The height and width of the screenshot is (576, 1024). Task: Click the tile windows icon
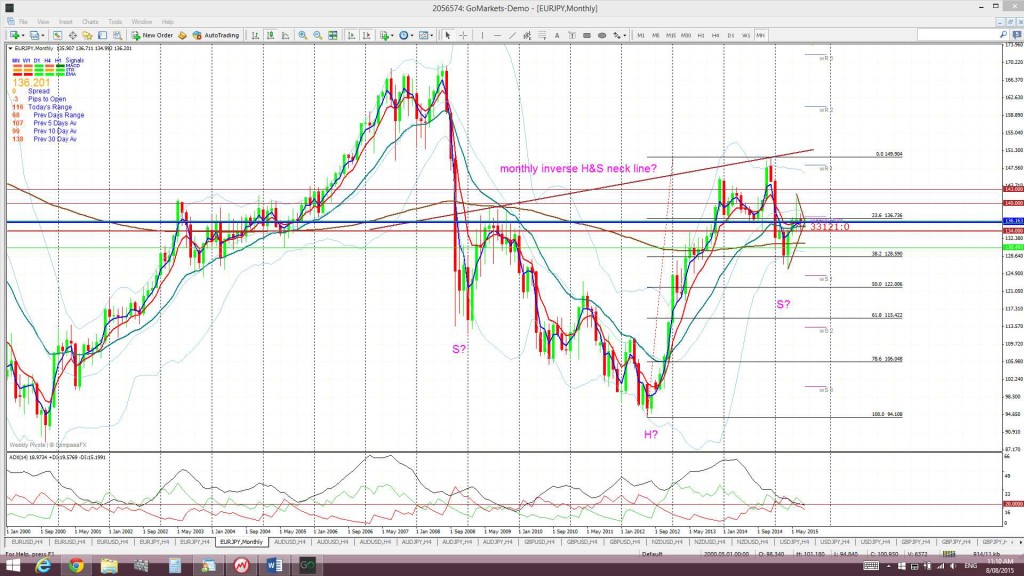pos(333,35)
